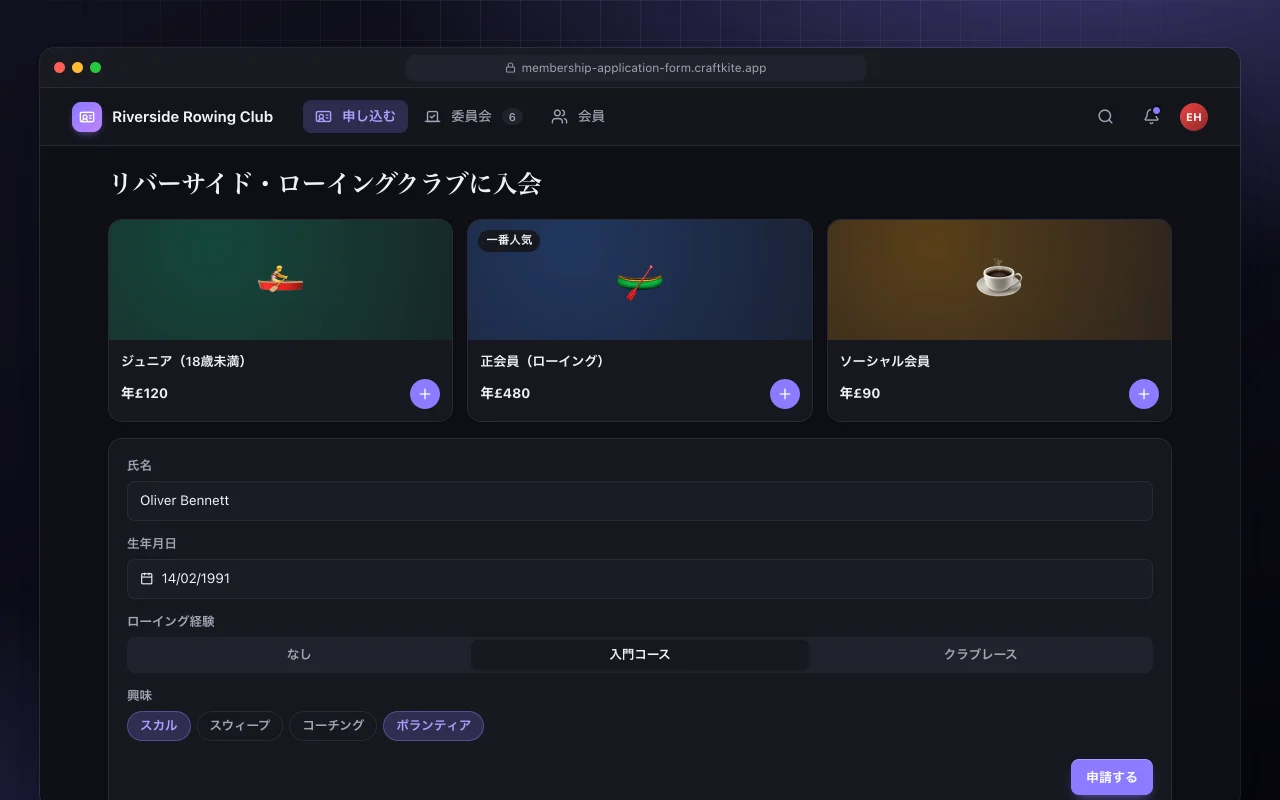
Task: Click the 一番人気 badge
Action: (x=509, y=241)
